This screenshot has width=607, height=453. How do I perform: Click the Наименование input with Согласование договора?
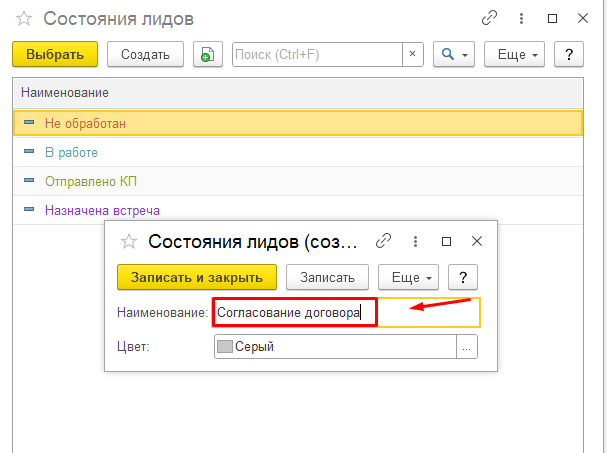tap(346, 312)
